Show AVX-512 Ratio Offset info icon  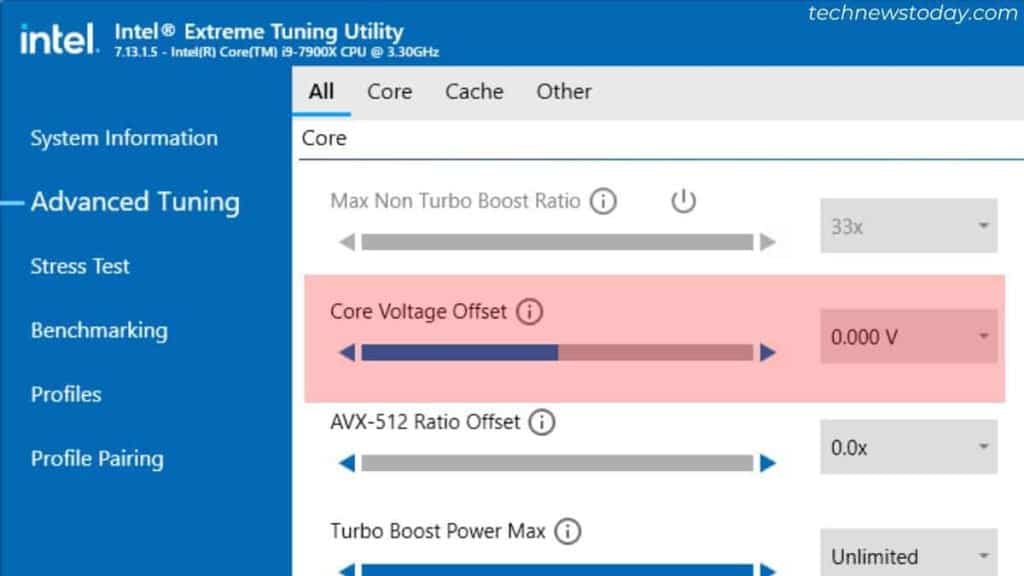(541, 422)
